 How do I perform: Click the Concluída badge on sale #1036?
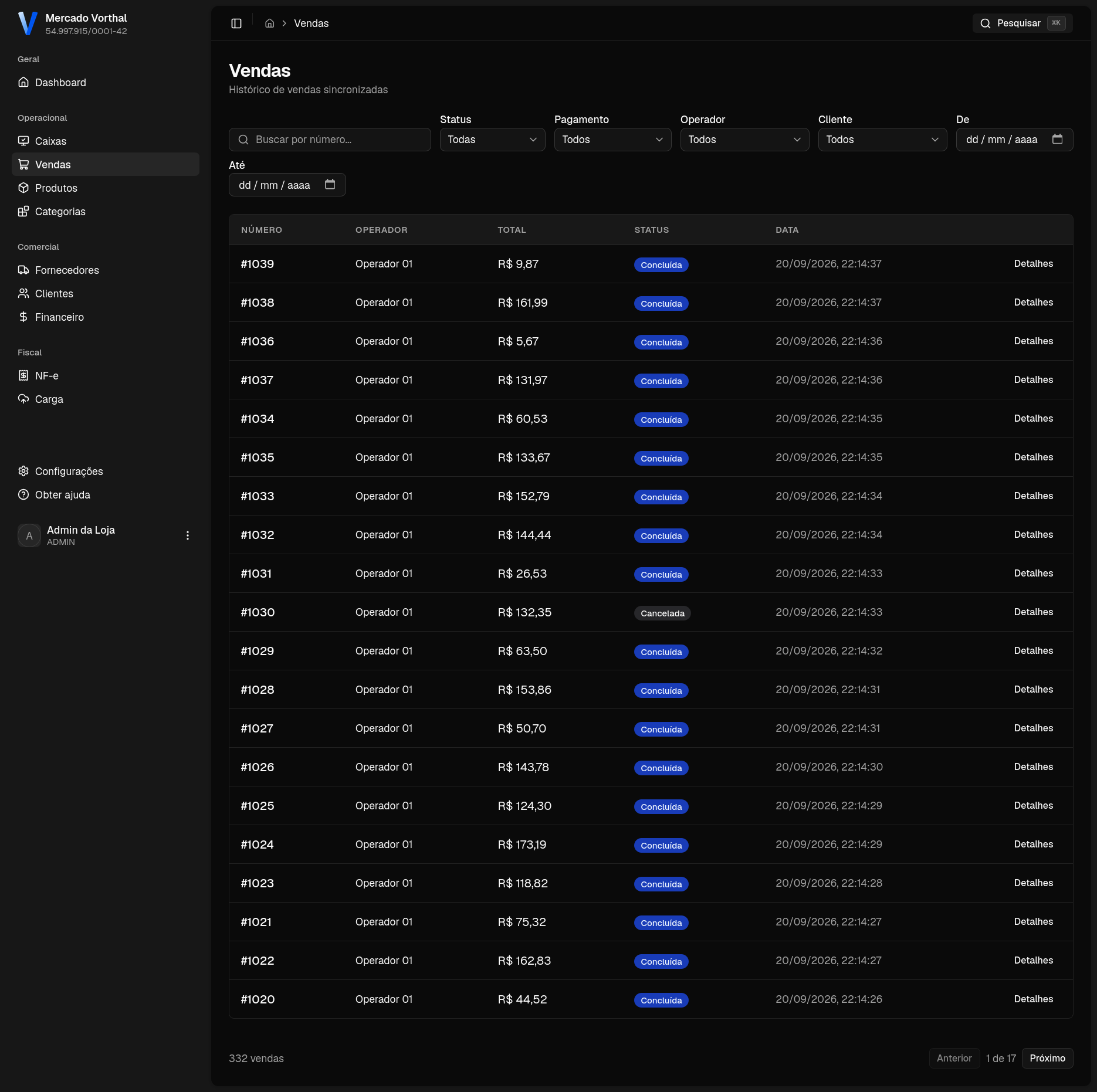[661, 342]
